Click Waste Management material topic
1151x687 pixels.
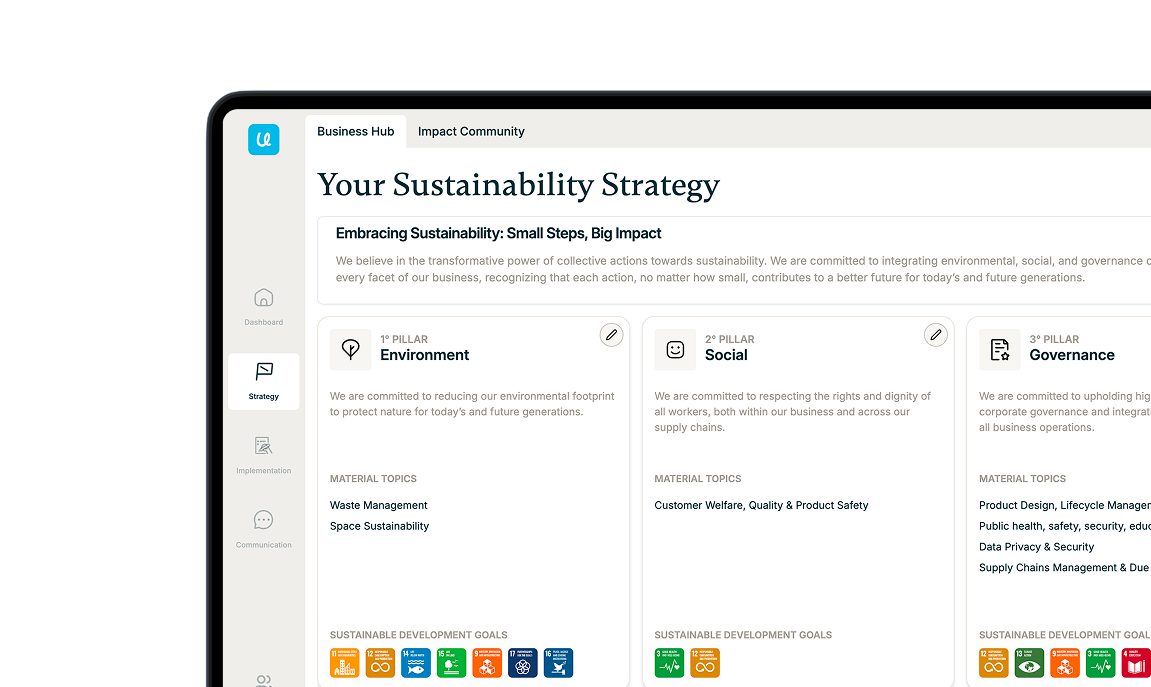point(379,505)
